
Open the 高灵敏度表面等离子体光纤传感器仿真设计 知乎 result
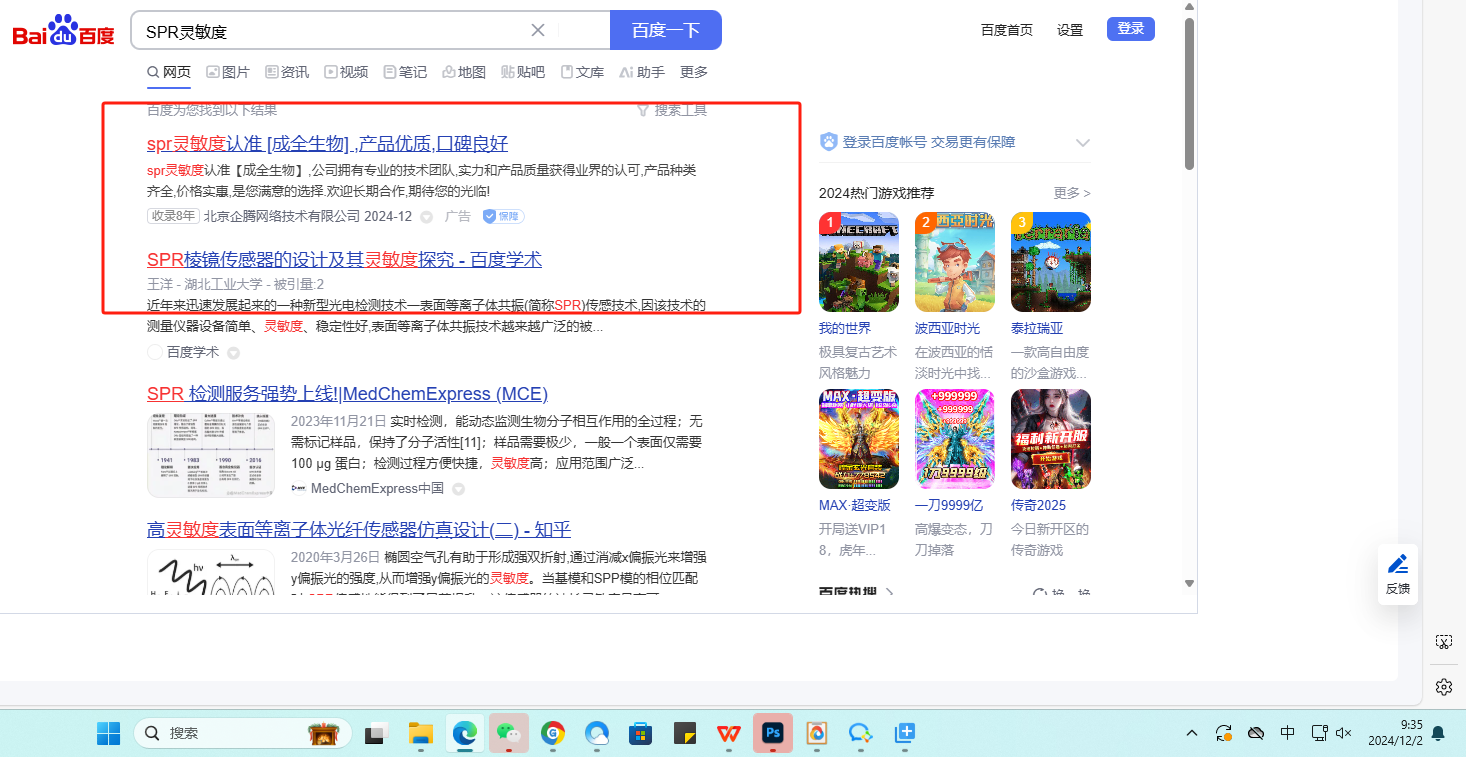359,530
